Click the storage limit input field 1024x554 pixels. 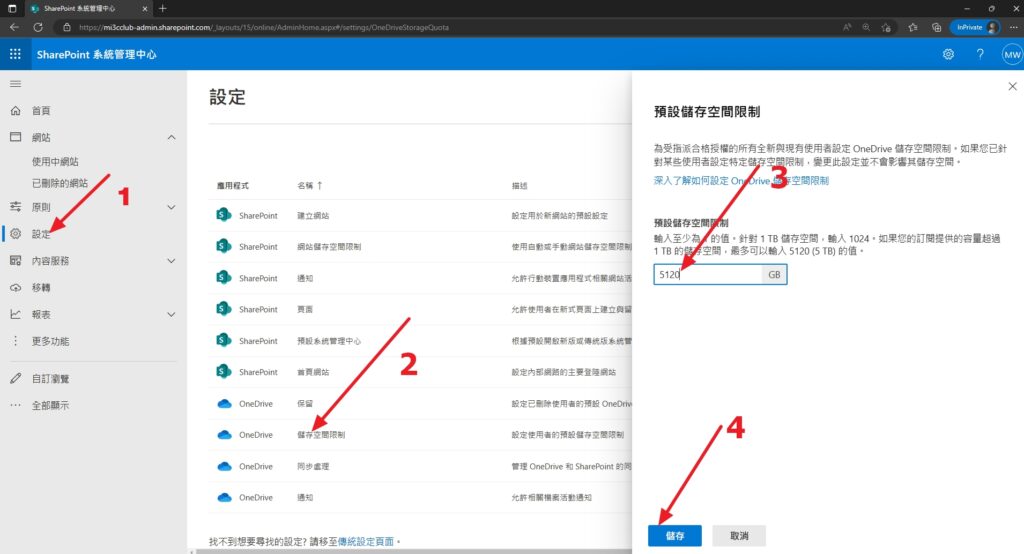click(x=708, y=274)
